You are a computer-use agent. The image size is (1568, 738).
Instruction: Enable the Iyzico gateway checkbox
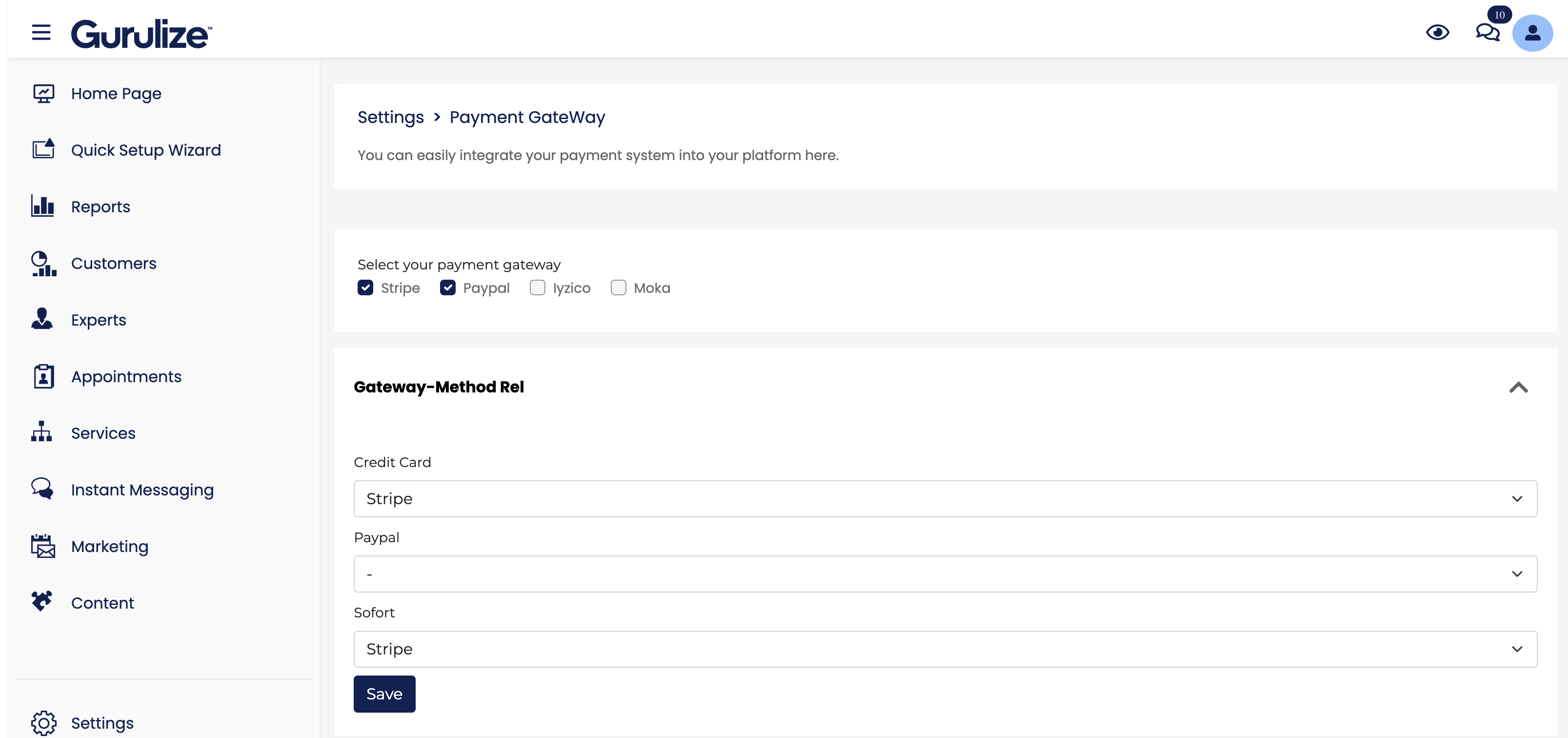[538, 288]
